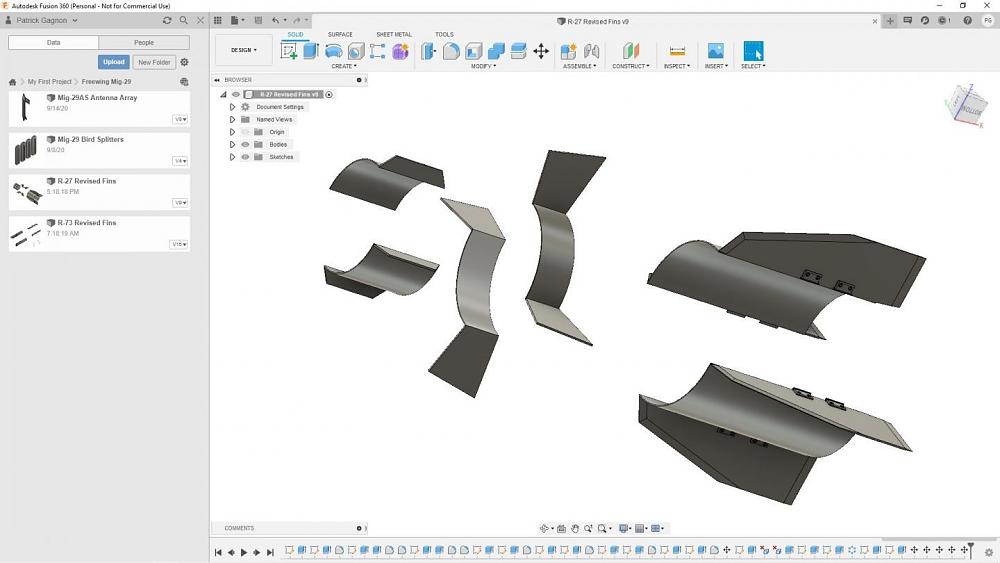Select the Fillet tool
The height and width of the screenshot is (563, 1000).
451,51
